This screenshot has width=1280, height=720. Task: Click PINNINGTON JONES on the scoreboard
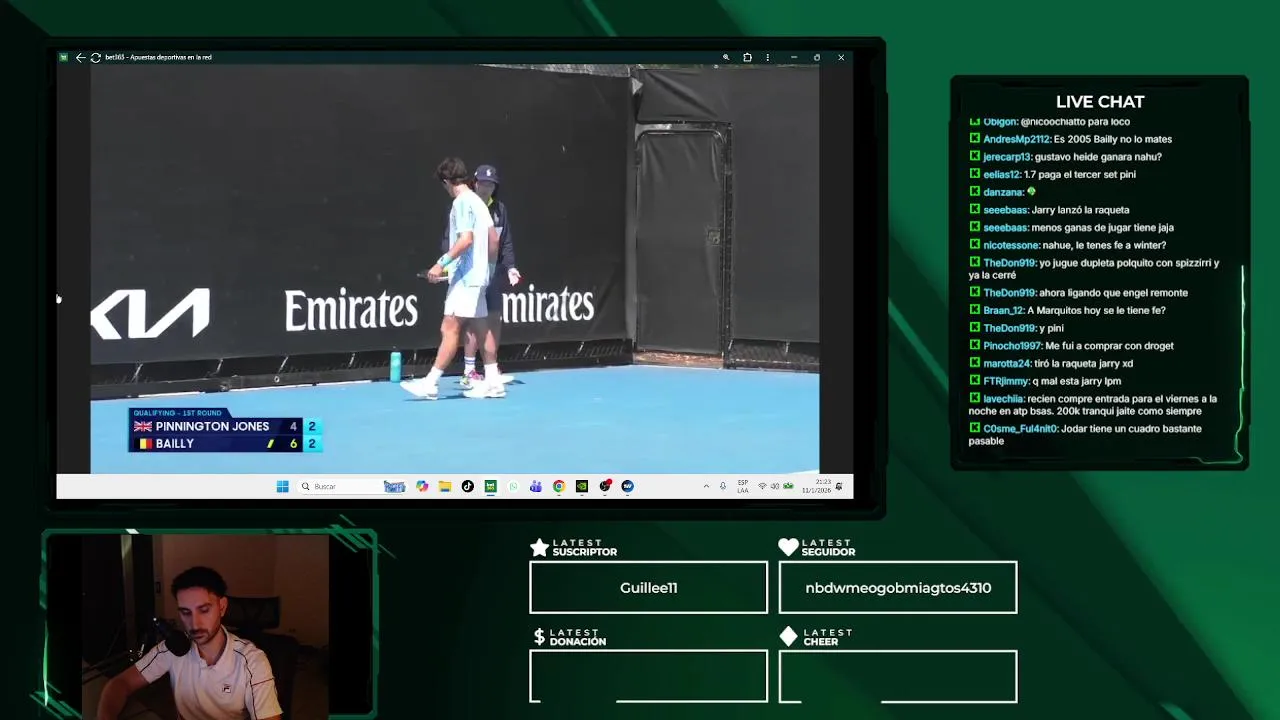coord(212,426)
